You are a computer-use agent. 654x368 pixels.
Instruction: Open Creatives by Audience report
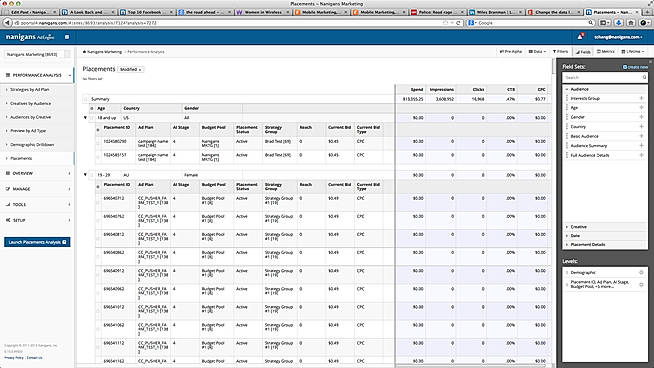click(30, 103)
